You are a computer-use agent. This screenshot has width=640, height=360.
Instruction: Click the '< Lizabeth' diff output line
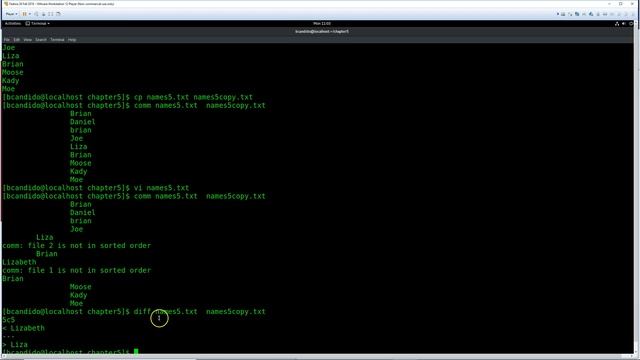[x=24, y=328]
